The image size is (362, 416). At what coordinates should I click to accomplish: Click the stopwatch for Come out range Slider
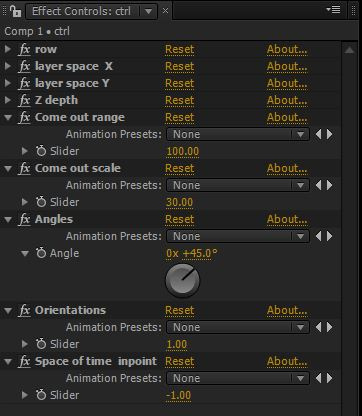tap(41, 151)
